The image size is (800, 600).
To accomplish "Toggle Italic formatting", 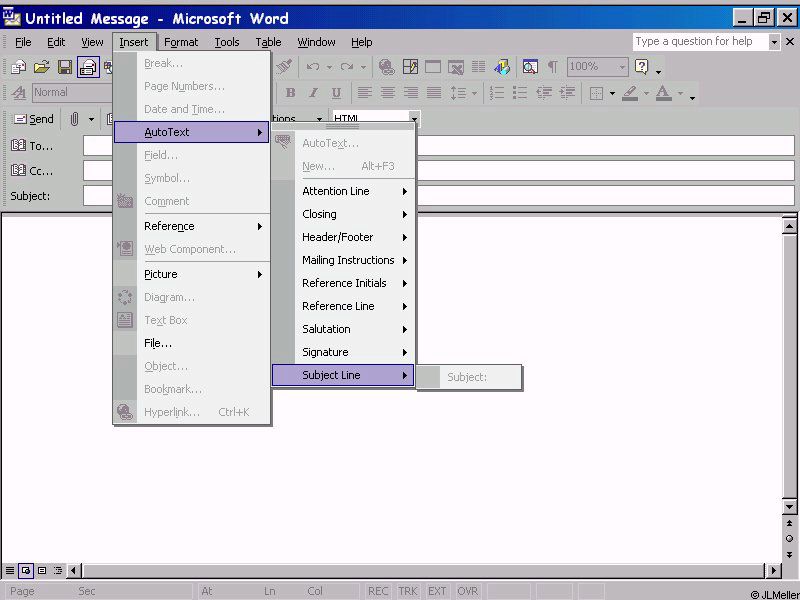I will coord(313,93).
